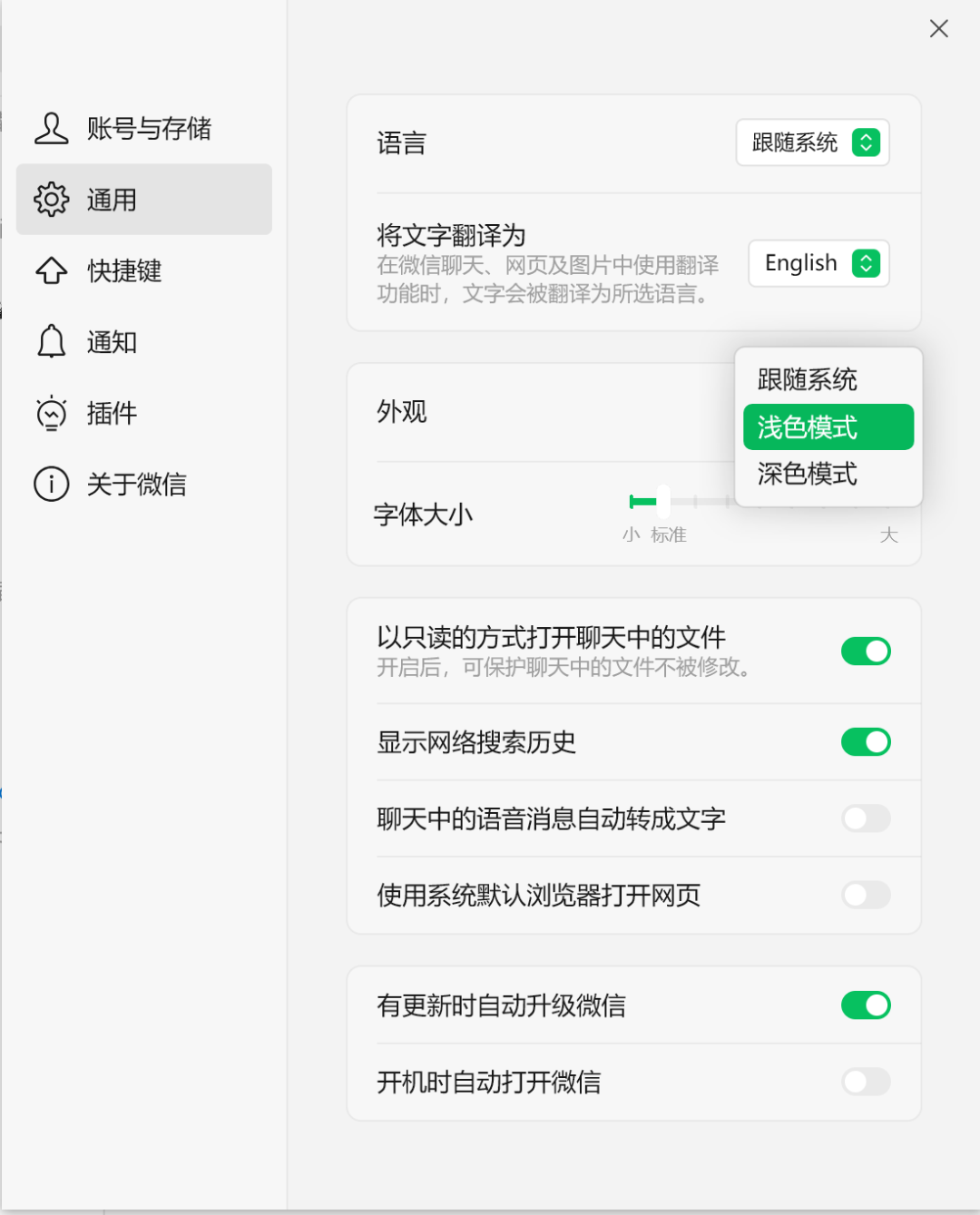Close the settings window with X

[939, 29]
